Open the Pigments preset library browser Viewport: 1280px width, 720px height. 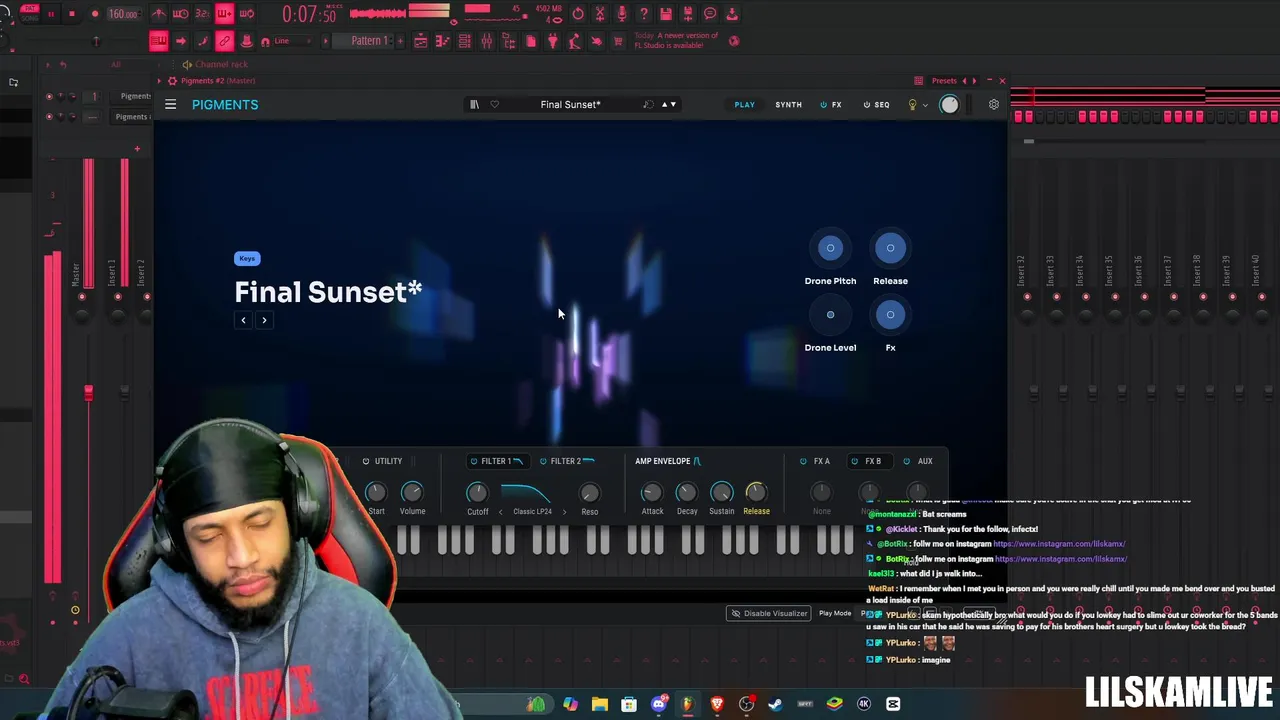point(474,104)
